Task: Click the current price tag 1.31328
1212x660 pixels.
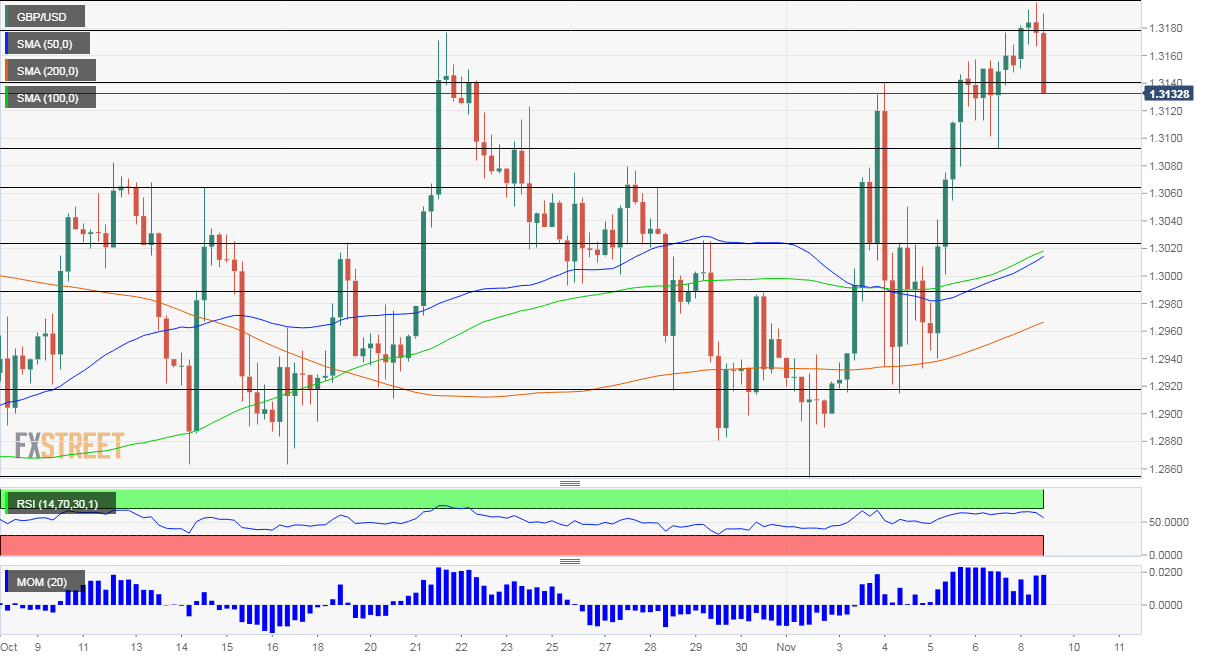Action: pos(1171,94)
